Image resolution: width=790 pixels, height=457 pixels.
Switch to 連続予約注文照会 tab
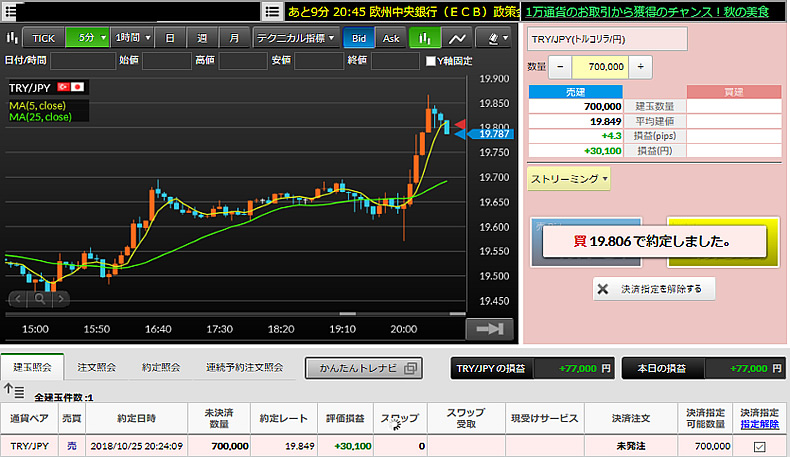tap(244, 367)
